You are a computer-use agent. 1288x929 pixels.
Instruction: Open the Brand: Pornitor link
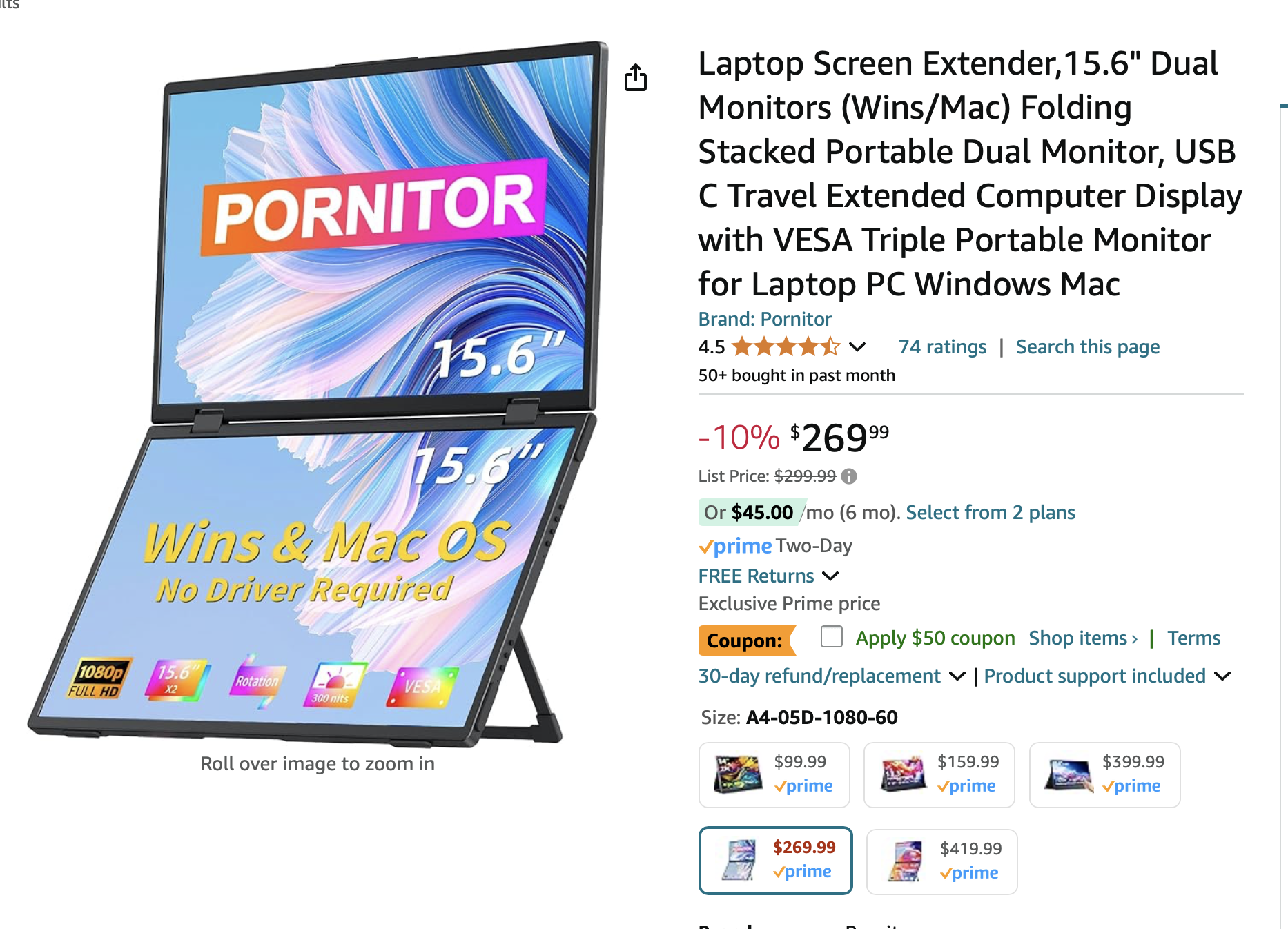(x=765, y=319)
